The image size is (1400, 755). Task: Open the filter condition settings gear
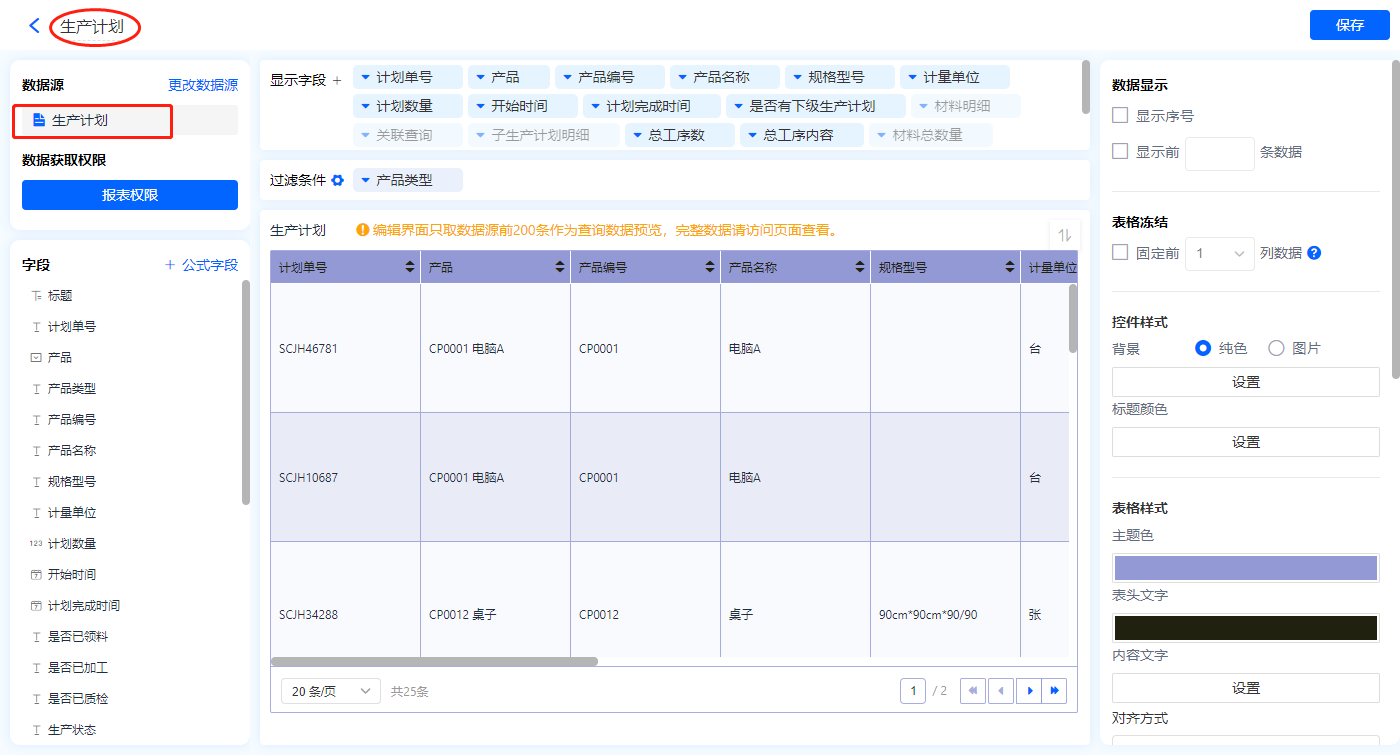pos(338,180)
